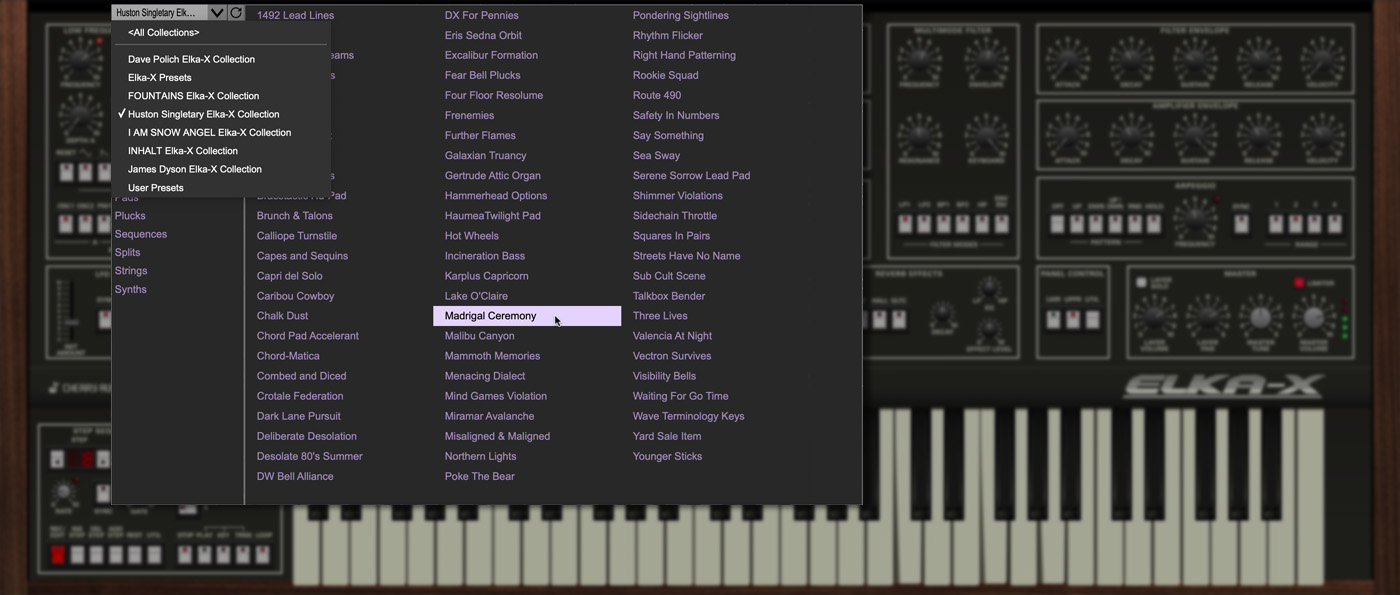
Task: Select Sidechain Throttle preset
Action: (x=674, y=216)
